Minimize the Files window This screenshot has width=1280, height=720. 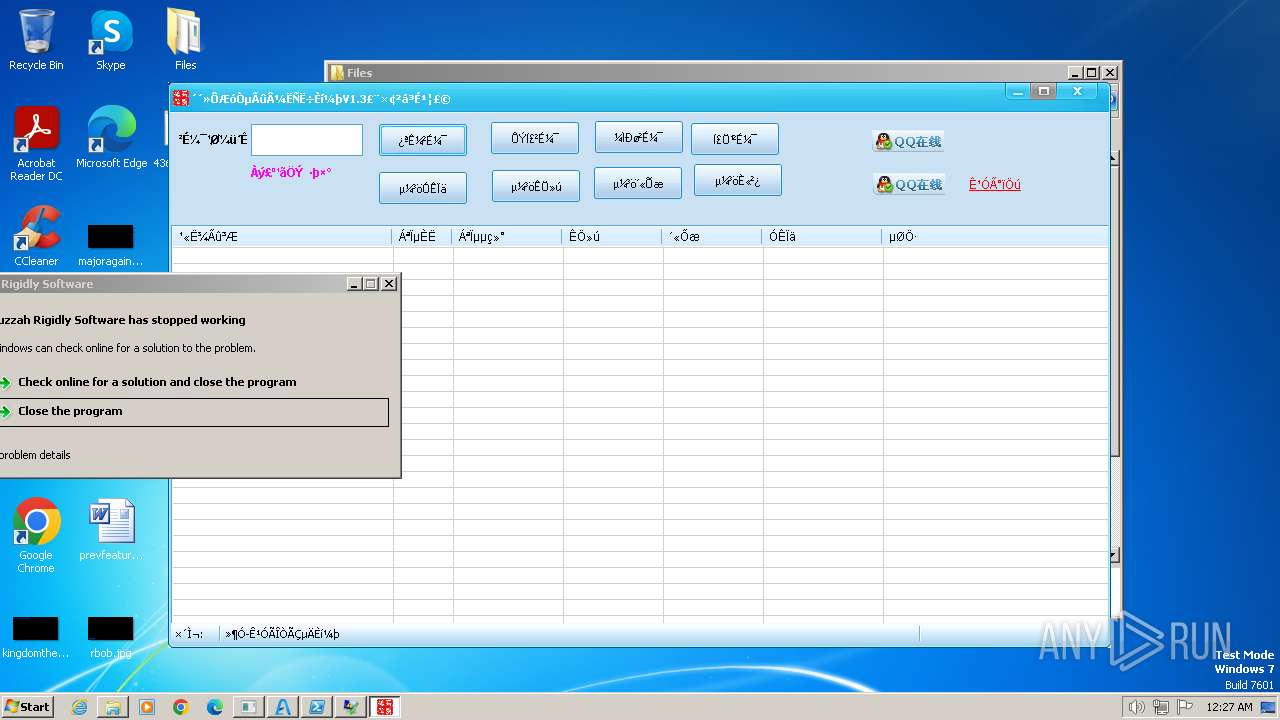[1075, 73]
